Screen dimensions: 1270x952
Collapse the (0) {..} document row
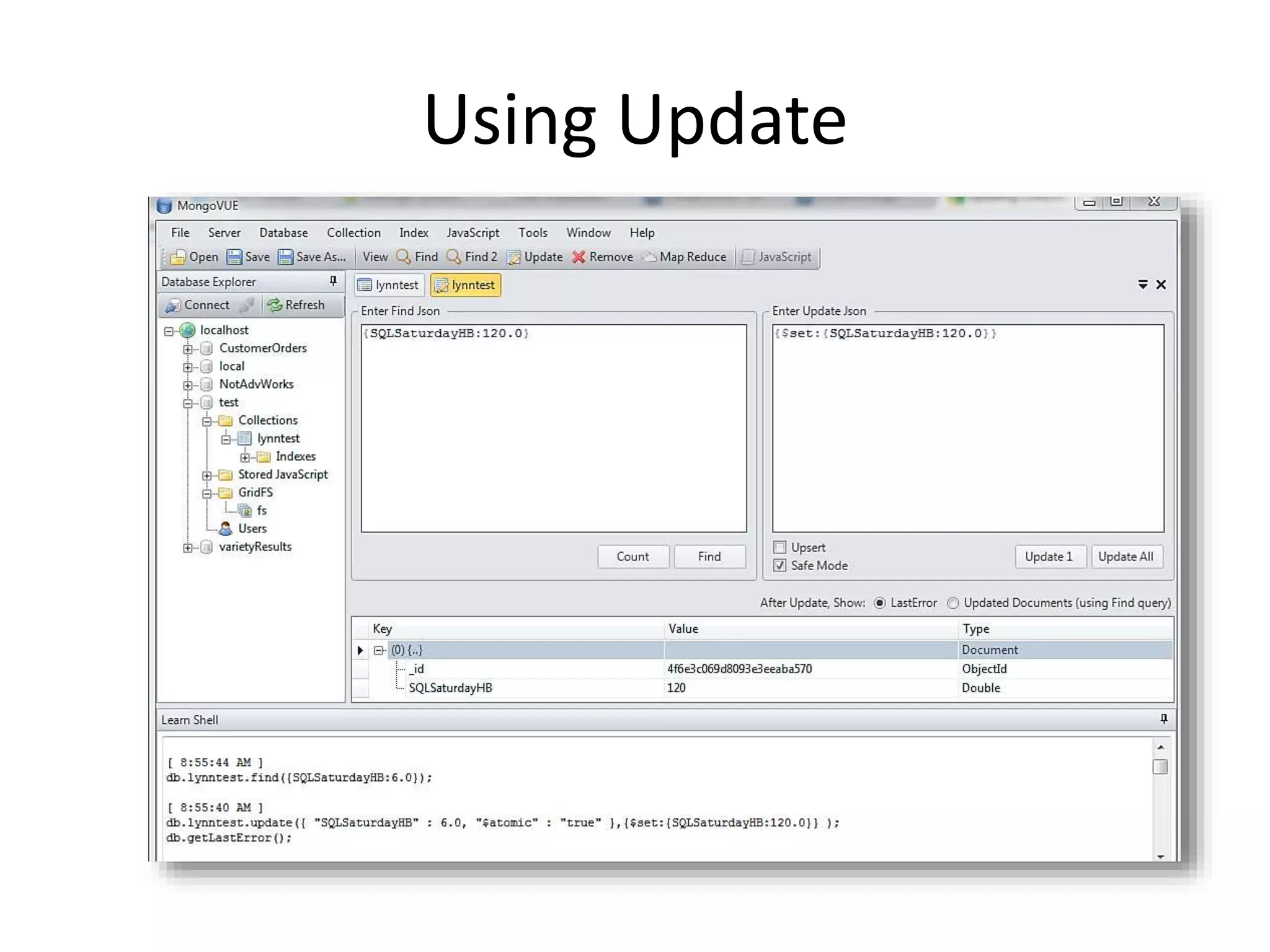coord(378,650)
